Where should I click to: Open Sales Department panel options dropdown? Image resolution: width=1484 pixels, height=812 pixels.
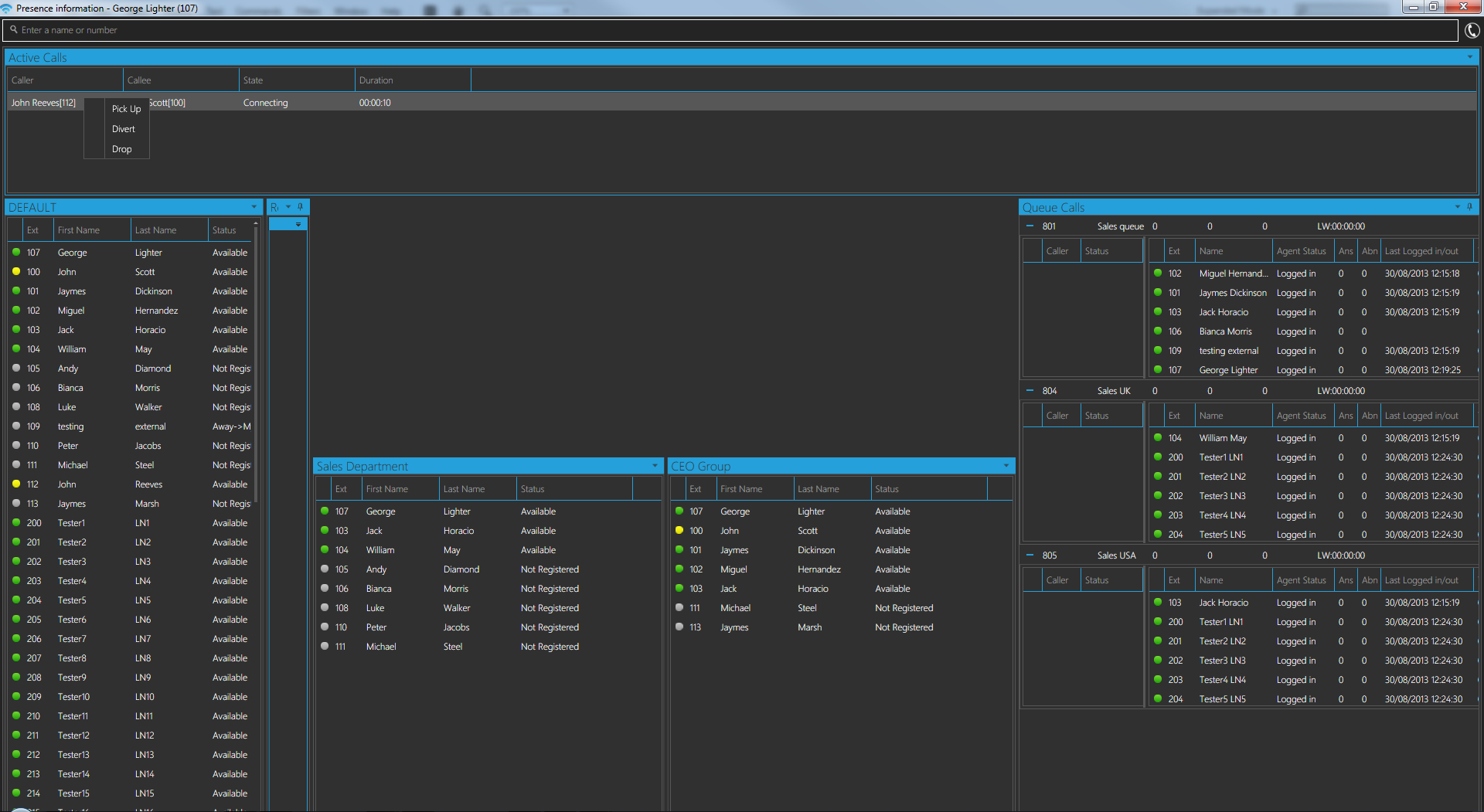[655, 466]
